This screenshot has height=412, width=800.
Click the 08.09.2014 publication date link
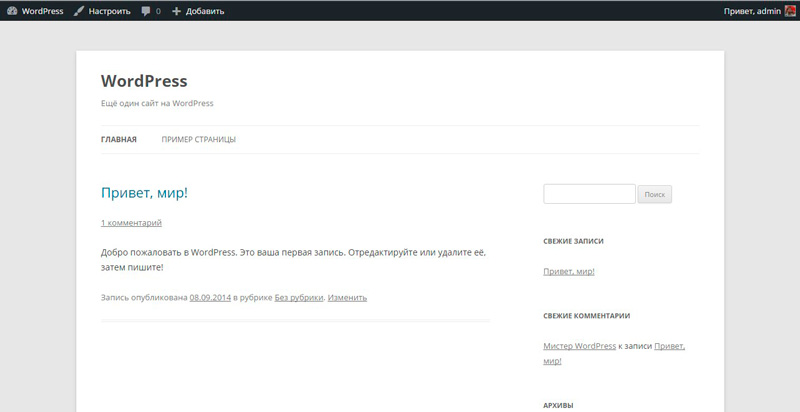(x=210, y=297)
